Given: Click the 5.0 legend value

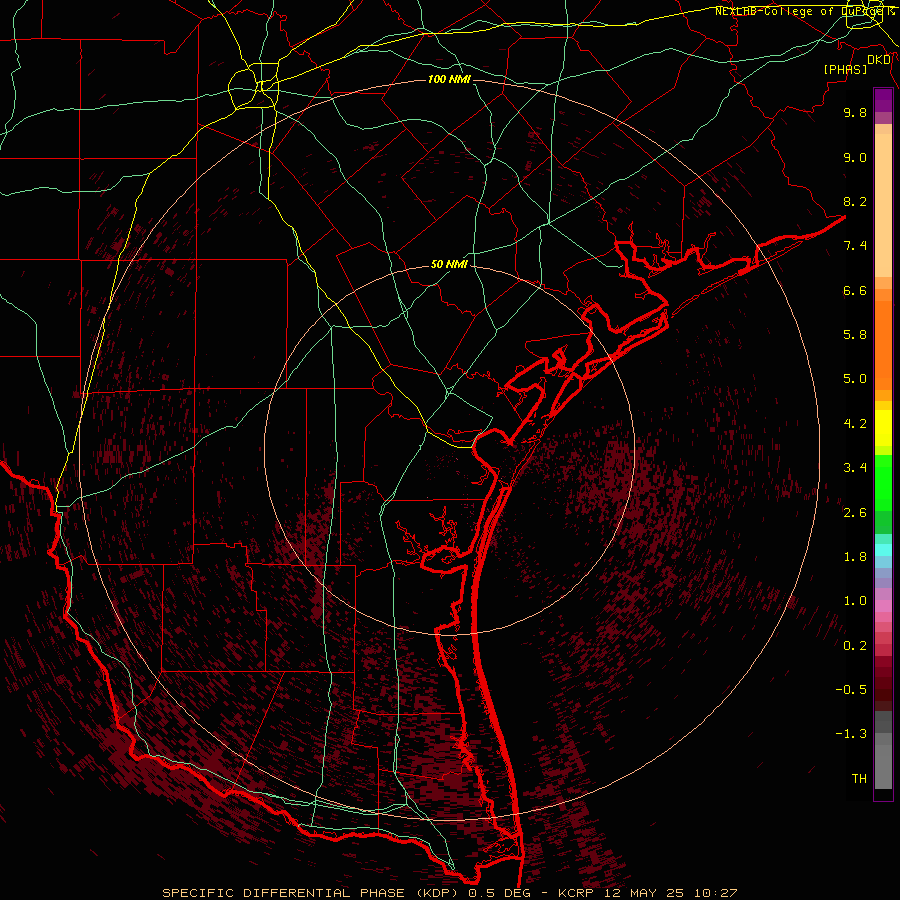Looking at the screenshot, I should click(855, 379).
